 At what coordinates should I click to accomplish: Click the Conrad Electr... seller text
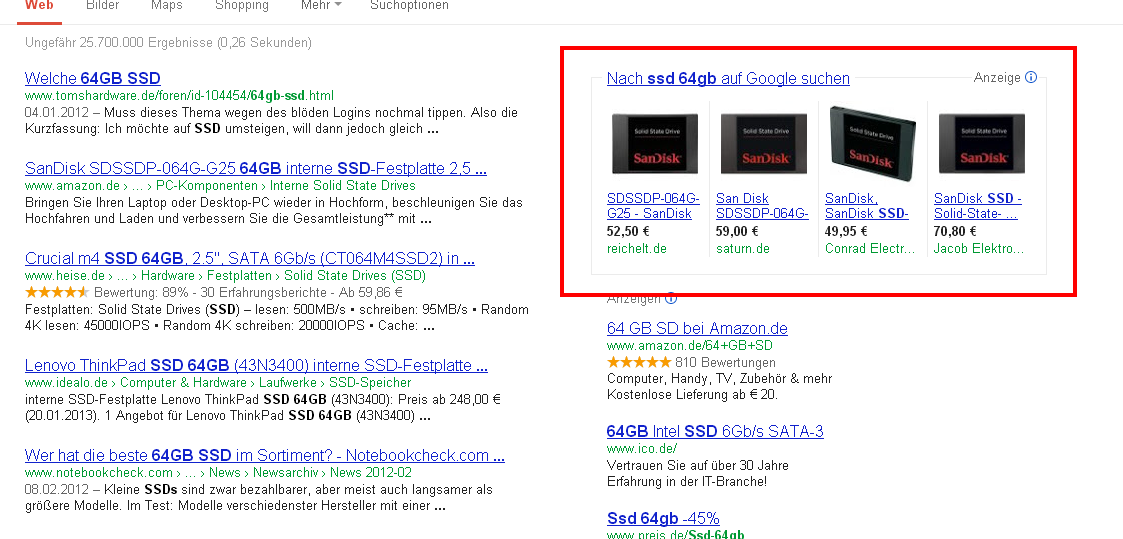tap(870, 248)
